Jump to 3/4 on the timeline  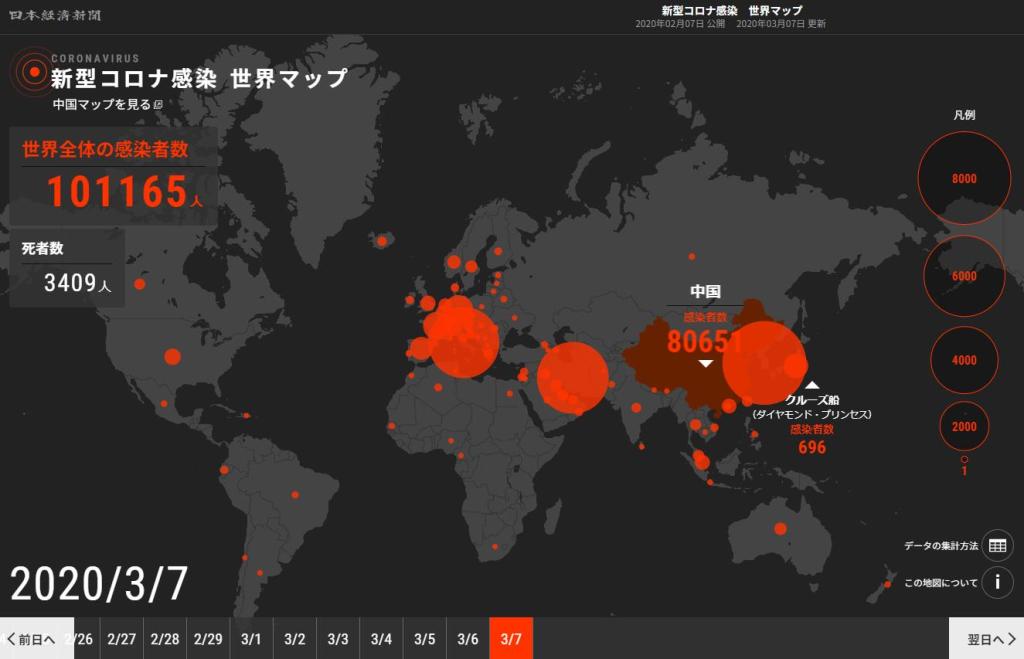click(x=381, y=639)
